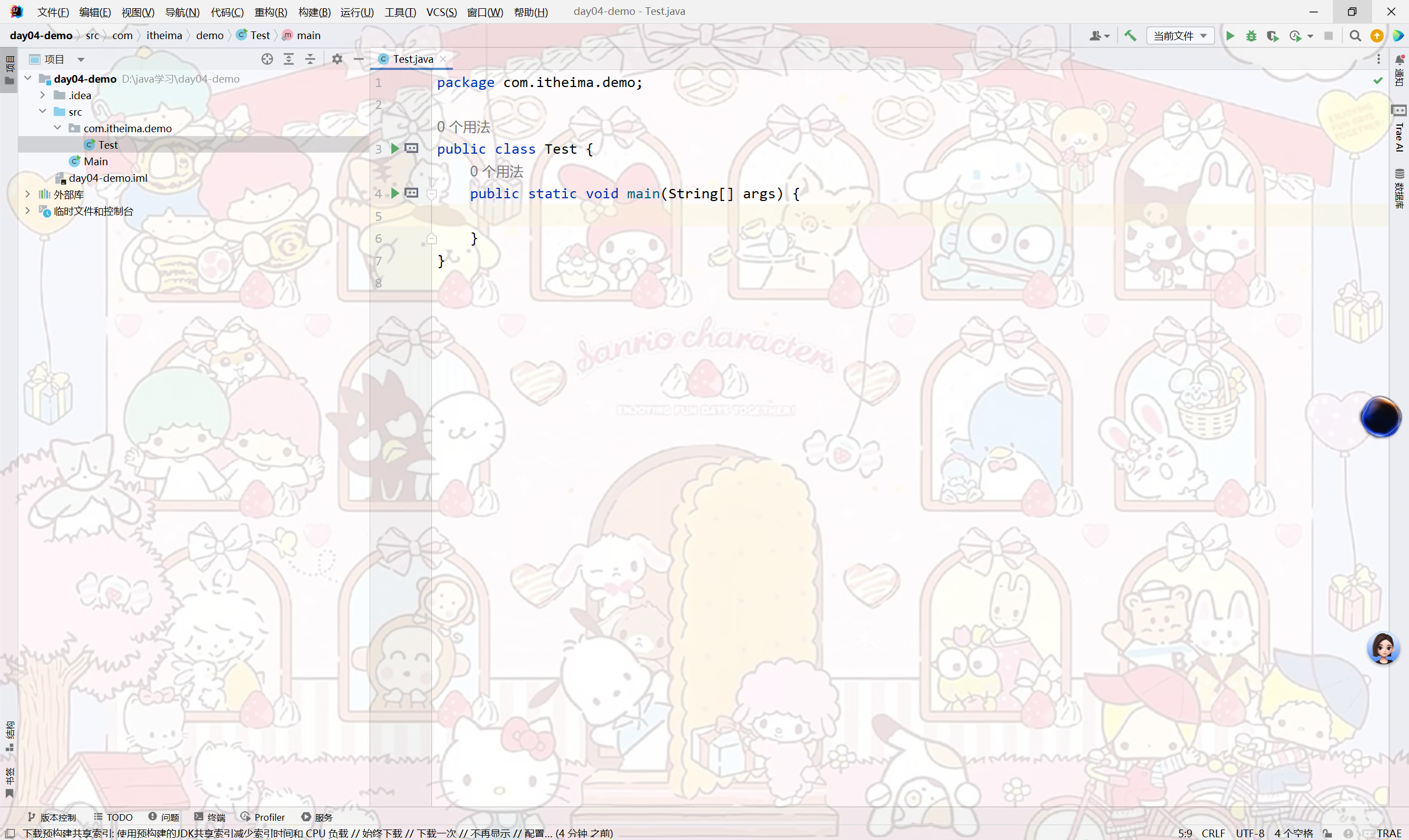Collapse all nodes in project panel
The height and width of the screenshot is (840, 1409).
[x=310, y=59]
